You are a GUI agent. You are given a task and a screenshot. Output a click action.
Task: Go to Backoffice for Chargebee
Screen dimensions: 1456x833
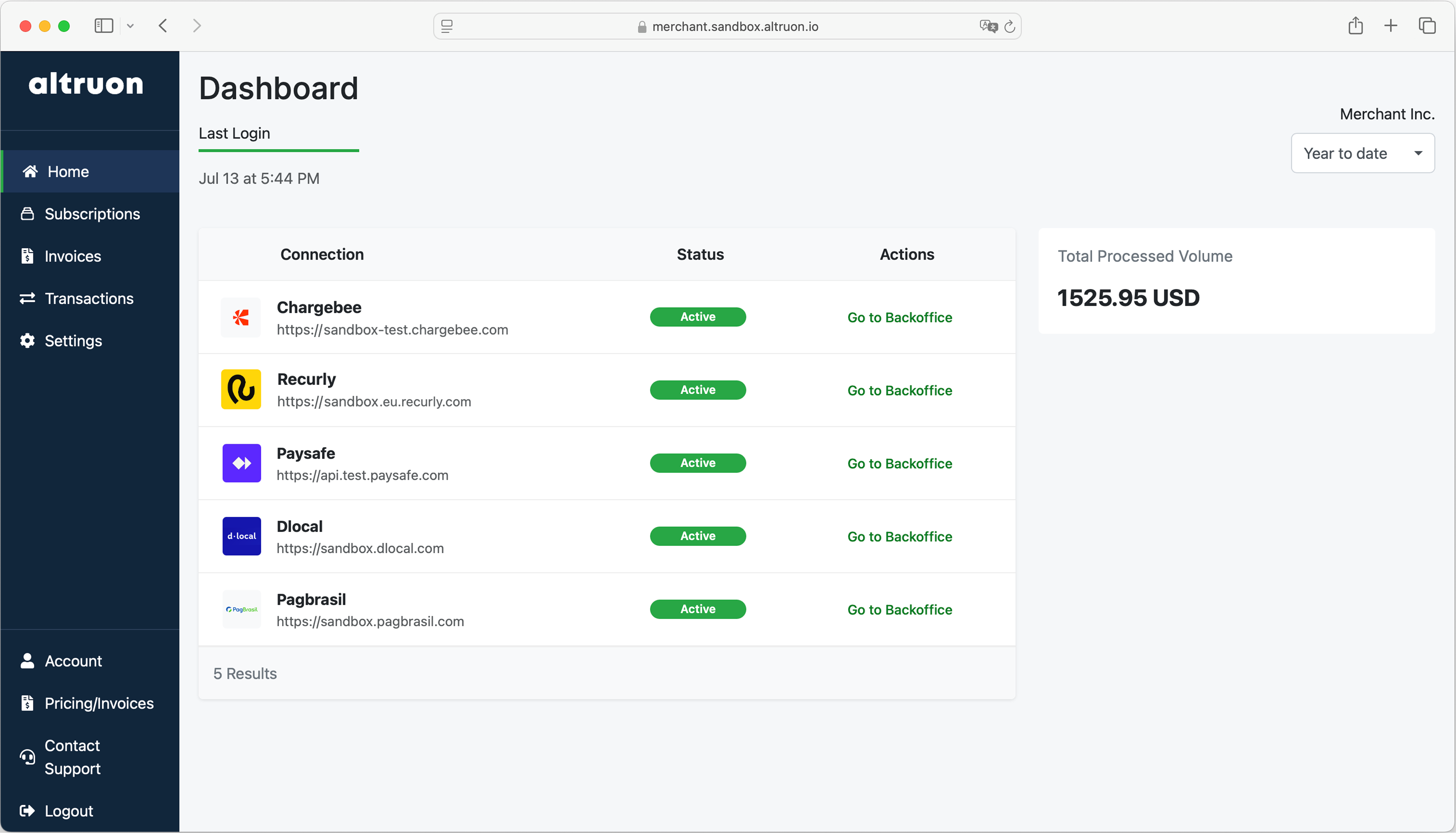click(900, 317)
